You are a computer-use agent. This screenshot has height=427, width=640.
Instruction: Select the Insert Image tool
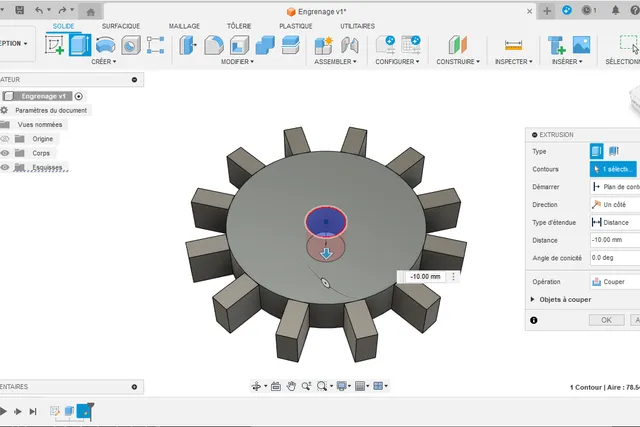pos(581,45)
